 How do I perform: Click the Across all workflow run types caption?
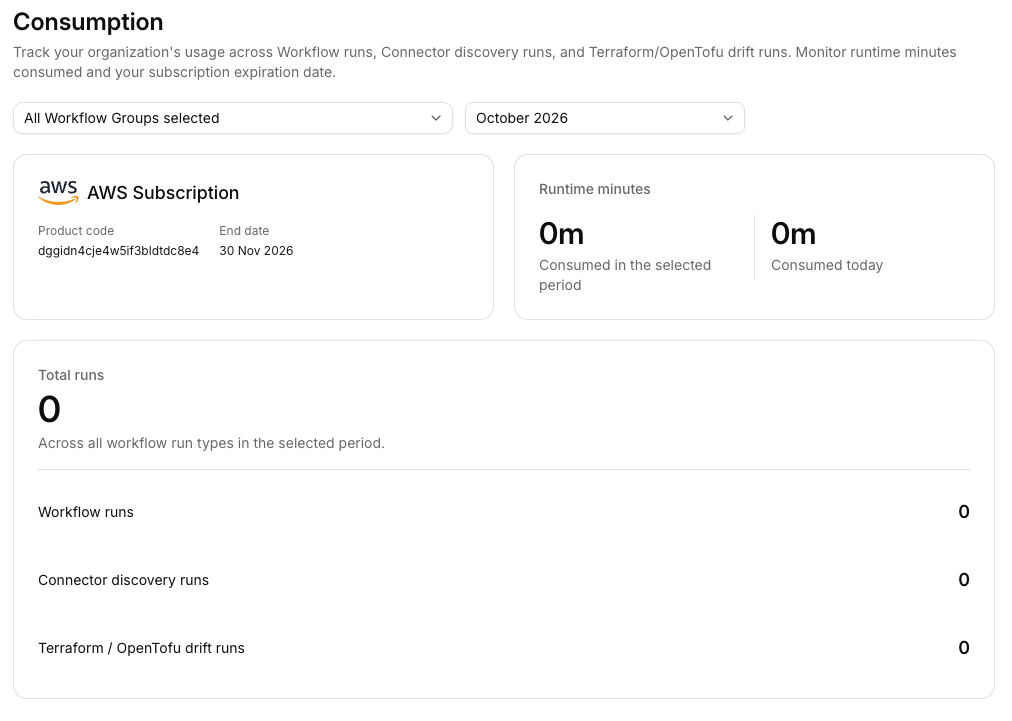click(211, 443)
